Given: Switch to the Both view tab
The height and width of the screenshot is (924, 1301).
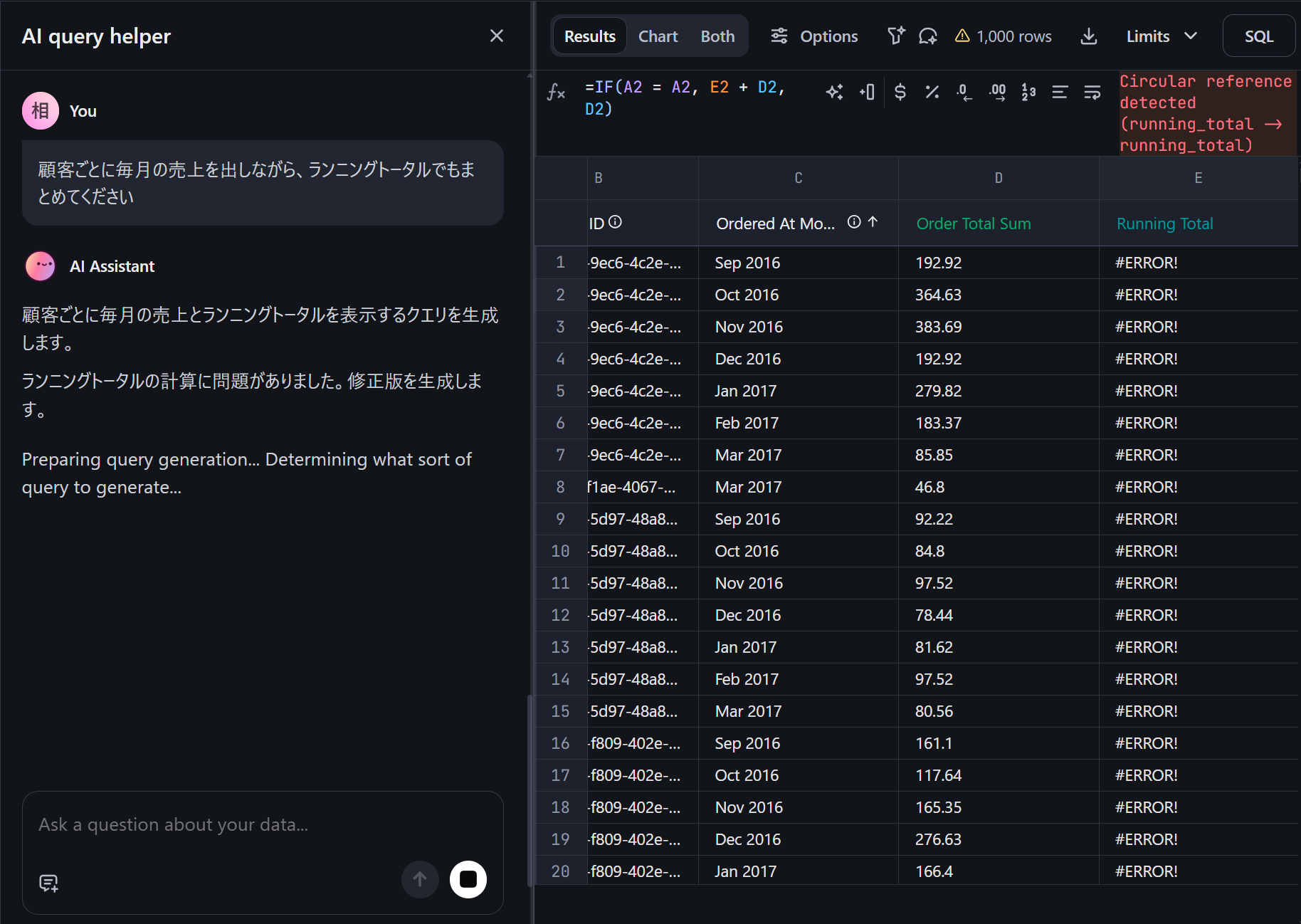Looking at the screenshot, I should (x=717, y=36).
